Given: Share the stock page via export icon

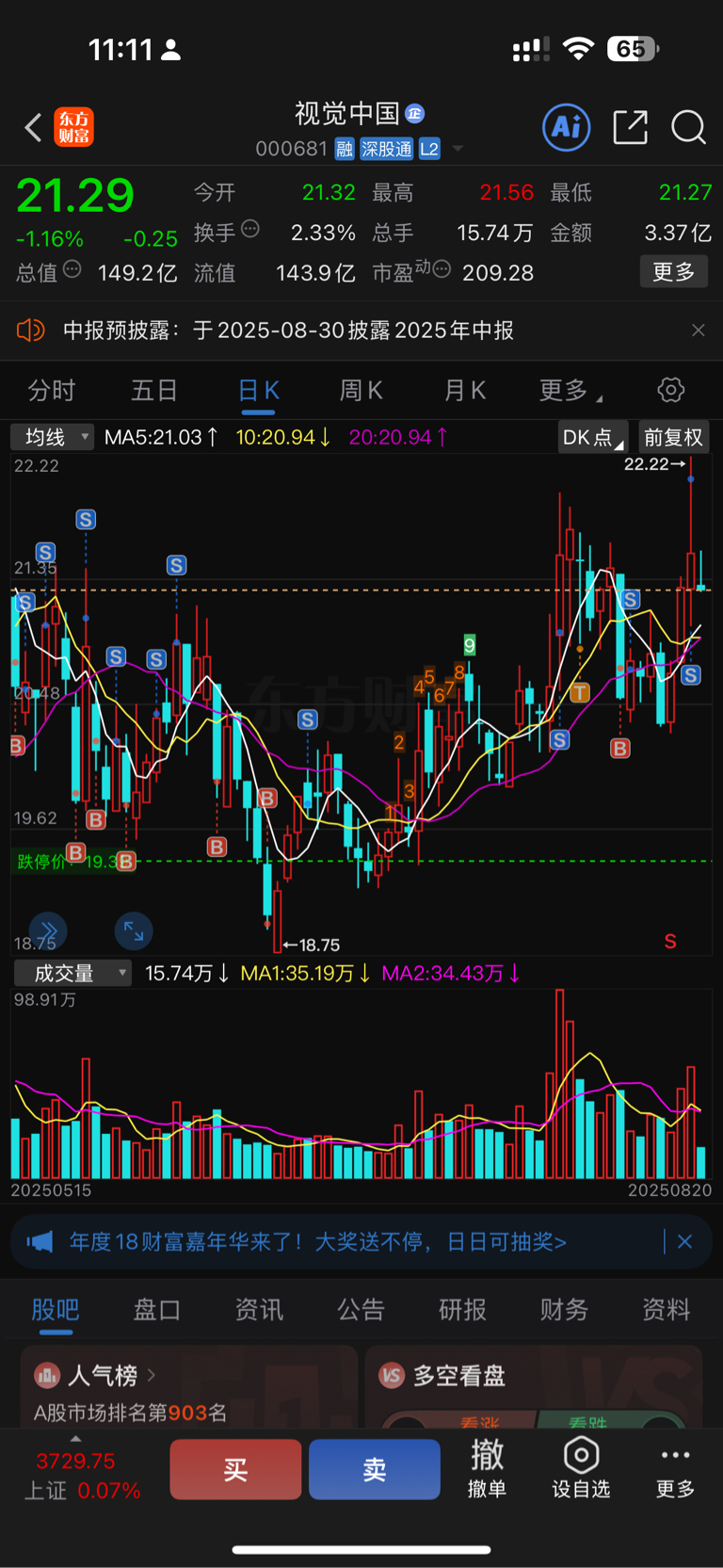Looking at the screenshot, I should click(x=630, y=127).
